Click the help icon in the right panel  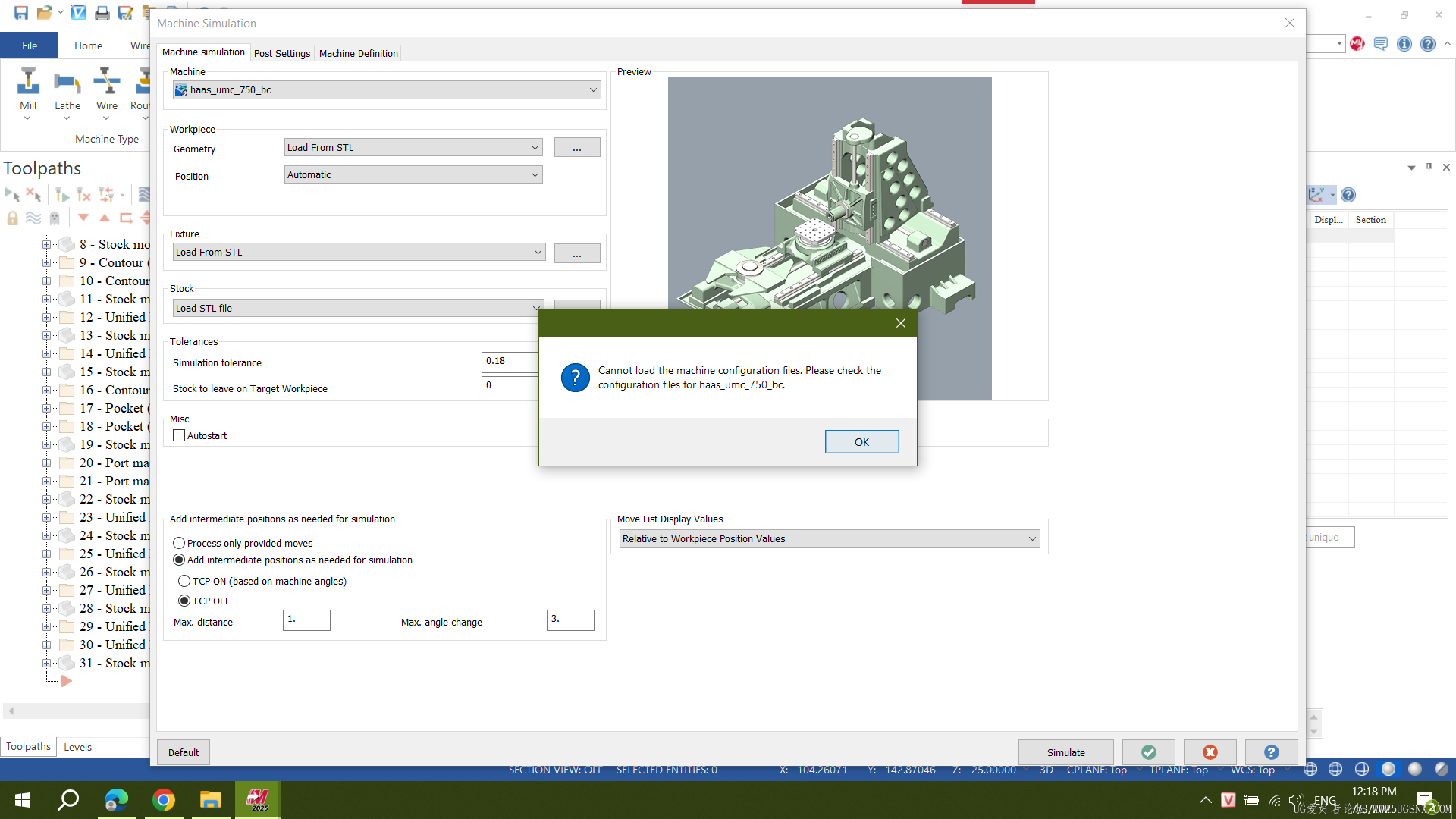(x=1348, y=195)
